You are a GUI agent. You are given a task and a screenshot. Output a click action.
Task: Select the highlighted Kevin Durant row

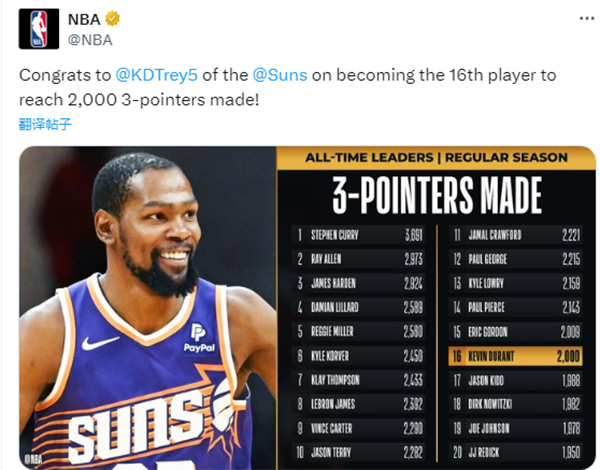[515, 355]
